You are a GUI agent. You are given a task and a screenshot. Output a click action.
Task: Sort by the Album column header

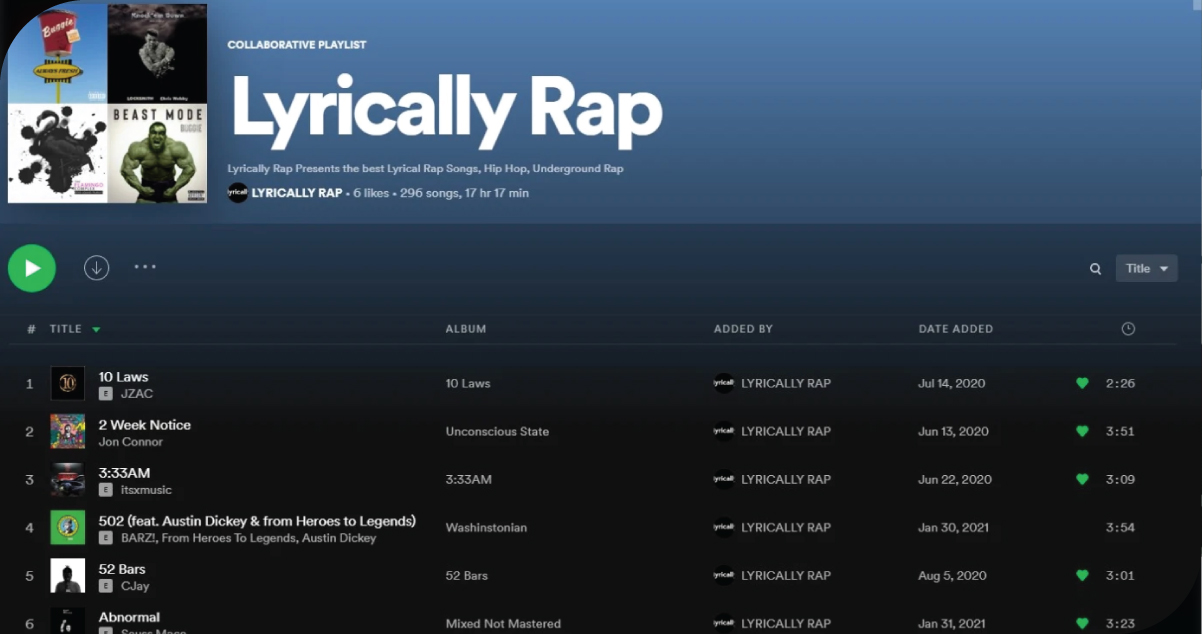[465, 329]
